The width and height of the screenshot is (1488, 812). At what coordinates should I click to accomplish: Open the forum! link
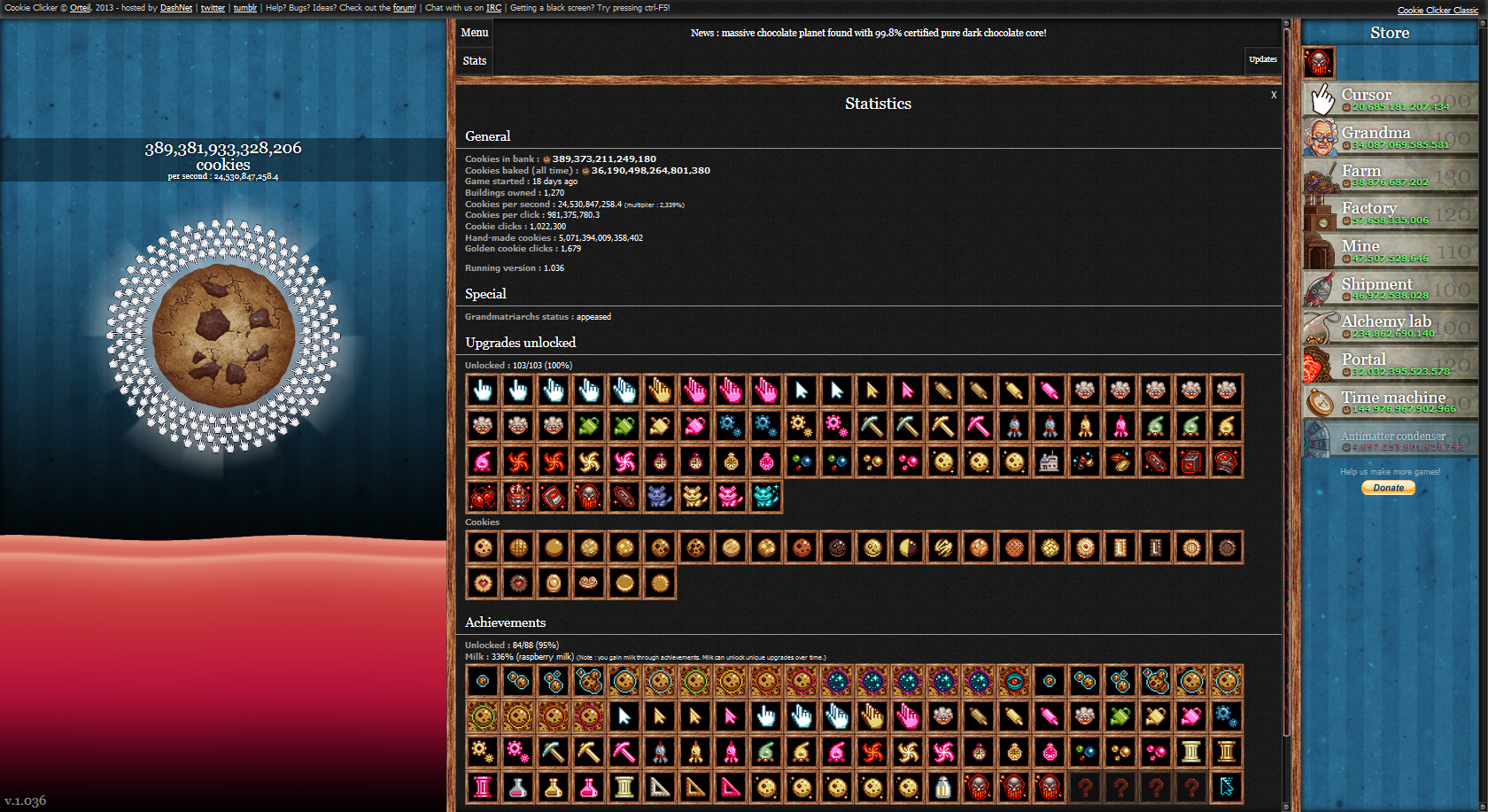tap(405, 8)
